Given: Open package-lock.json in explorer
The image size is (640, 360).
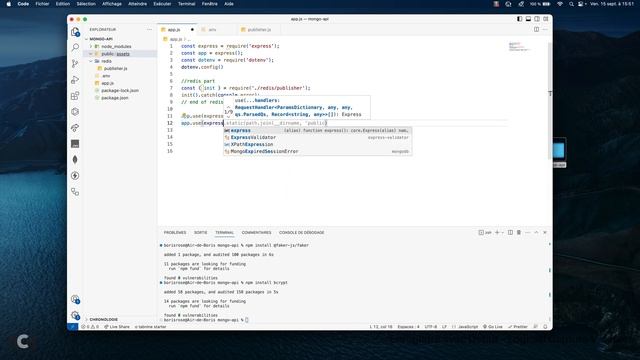Looking at the screenshot, I should (120, 90).
